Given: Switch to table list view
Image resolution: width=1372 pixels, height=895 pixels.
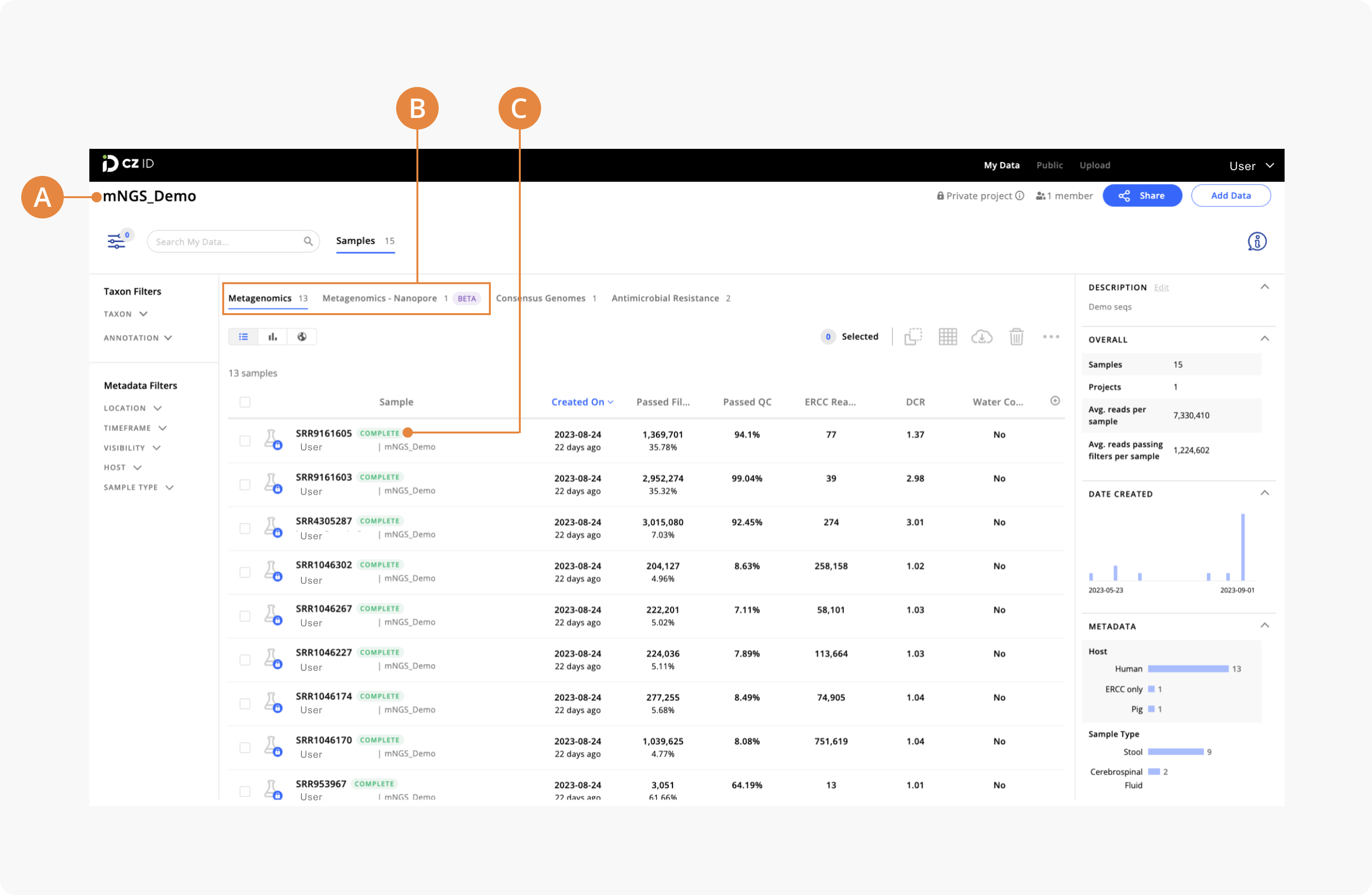Looking at the screenshot, I should coord(243,337).
